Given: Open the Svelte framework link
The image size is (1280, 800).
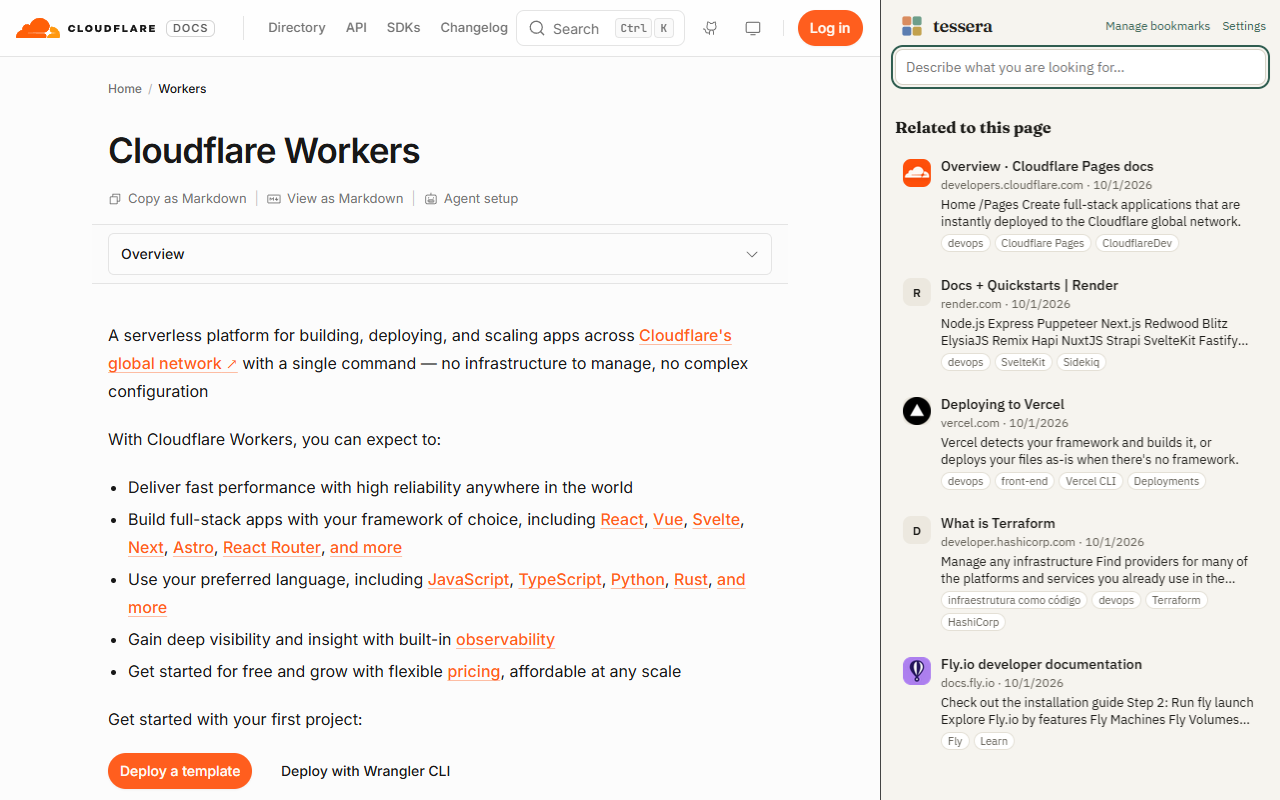Looking at the screenshot, I should pos(716,520).
